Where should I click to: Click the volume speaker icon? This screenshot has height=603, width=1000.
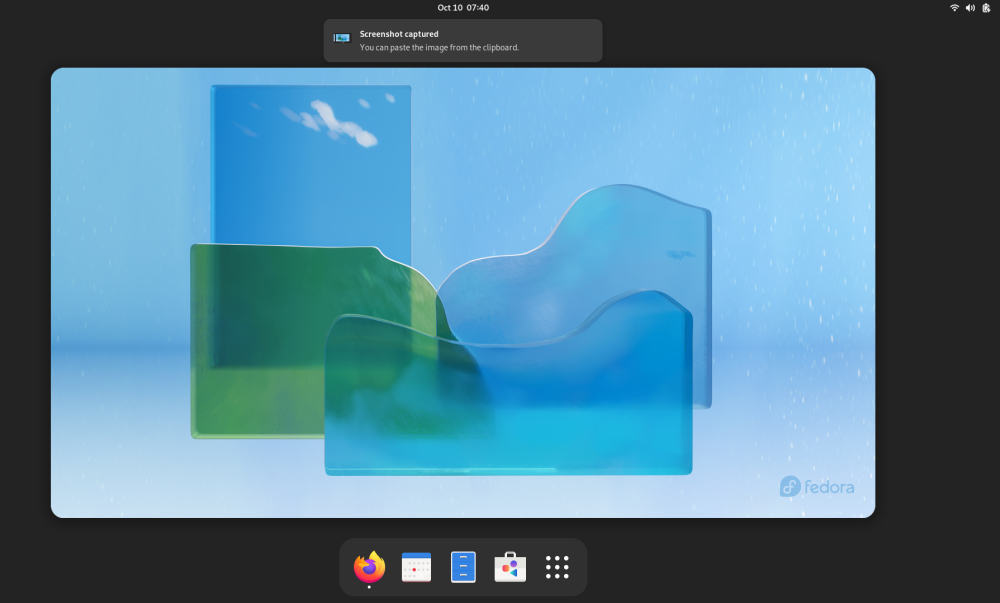point(970,8)
